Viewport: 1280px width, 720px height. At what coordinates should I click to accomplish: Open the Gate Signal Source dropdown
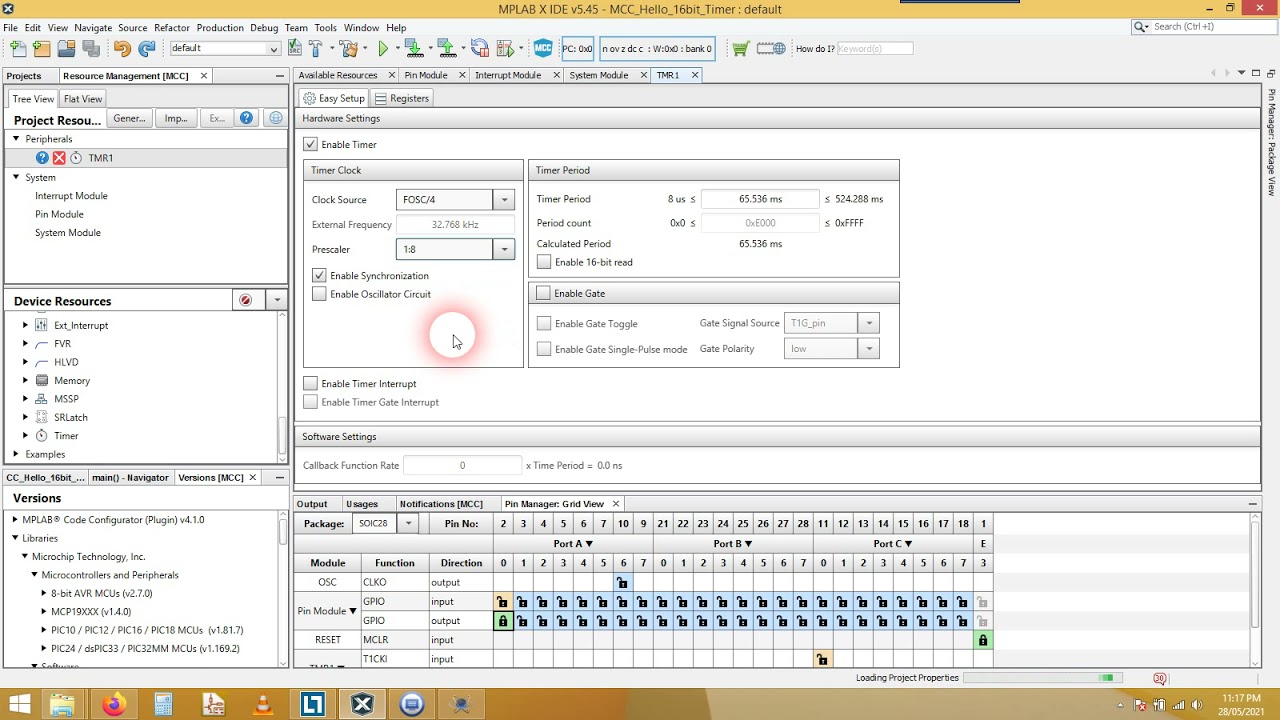869,323
